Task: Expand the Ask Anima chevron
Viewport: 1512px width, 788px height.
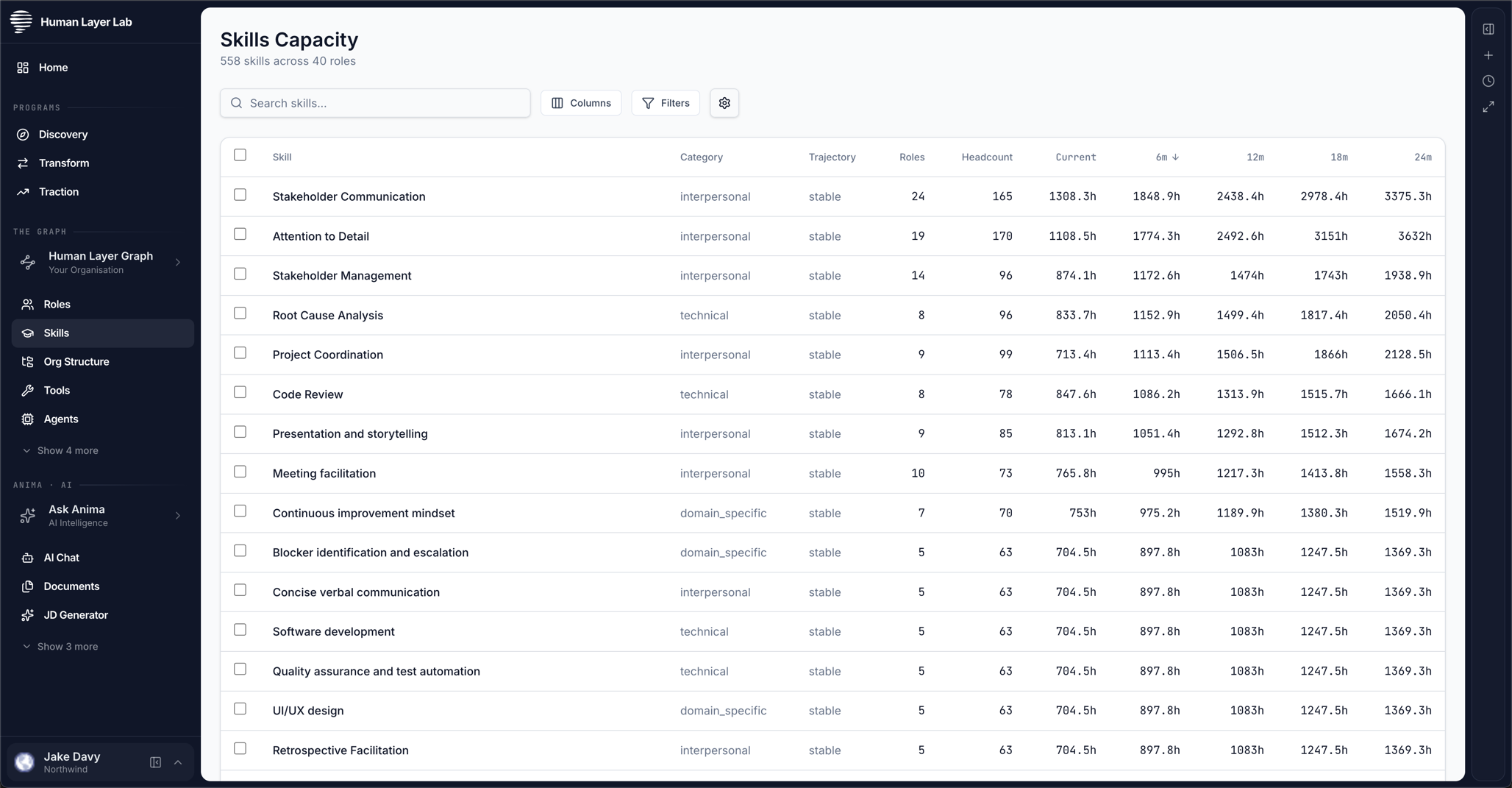Action: point(178,516)
